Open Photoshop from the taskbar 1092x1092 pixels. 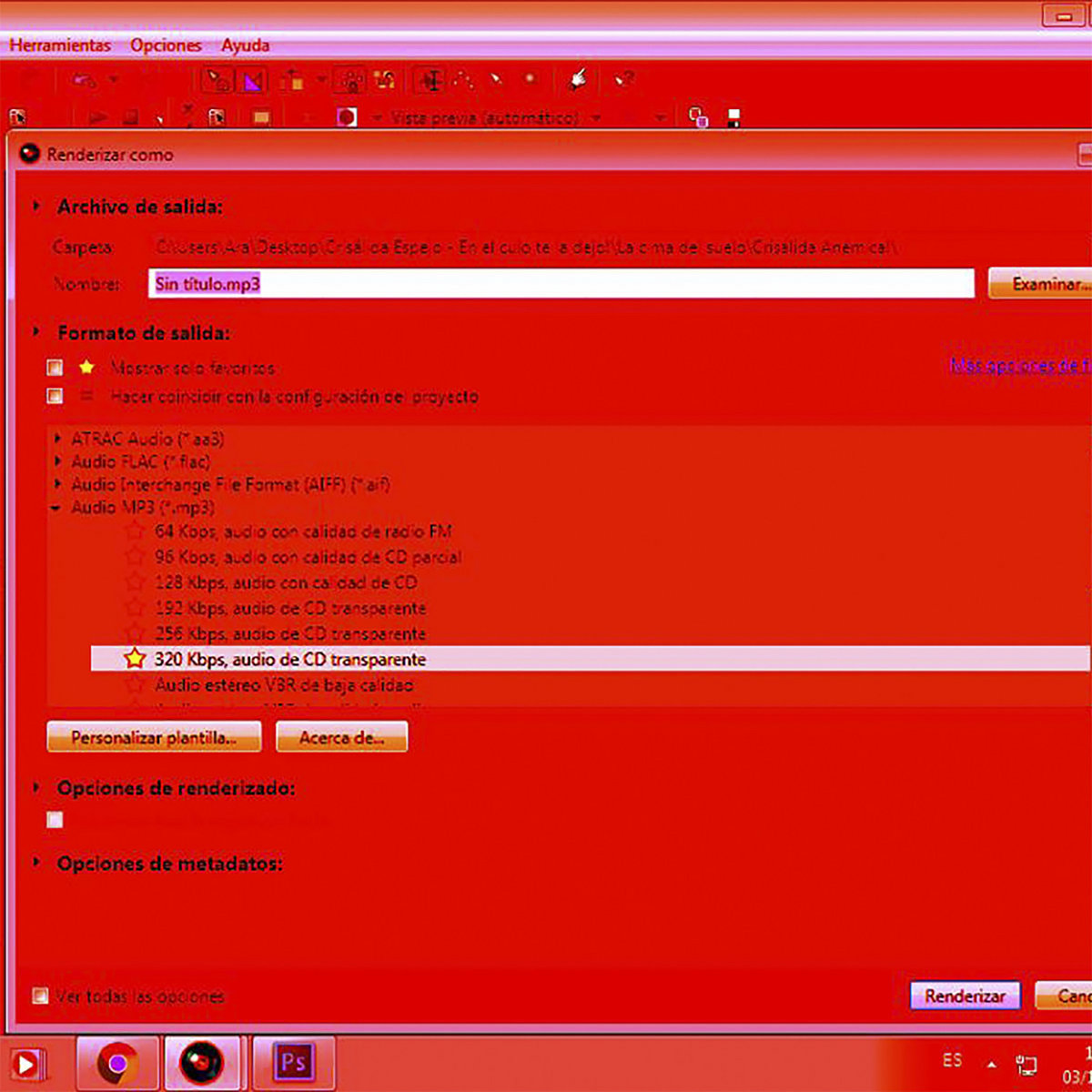point(293,1062)
